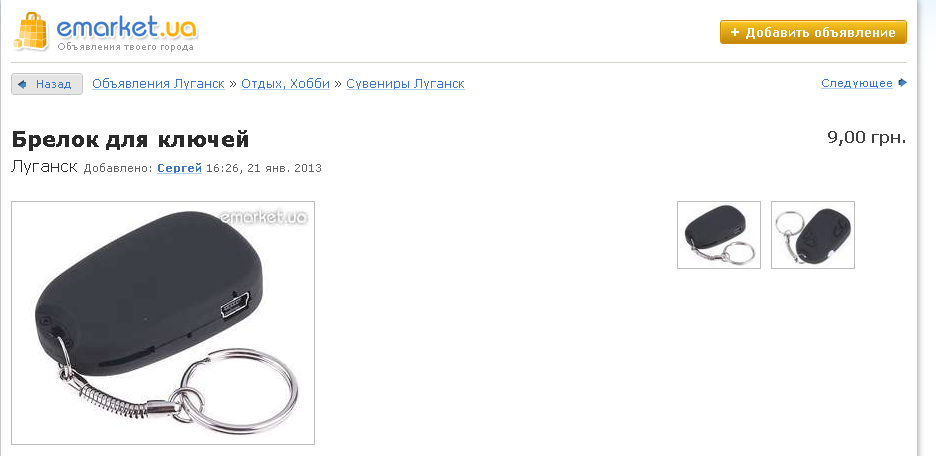The height and width of the screenshot is (456, 936).
Task: Click the shopping bag logo icon
Action: (x=30, y=30)
